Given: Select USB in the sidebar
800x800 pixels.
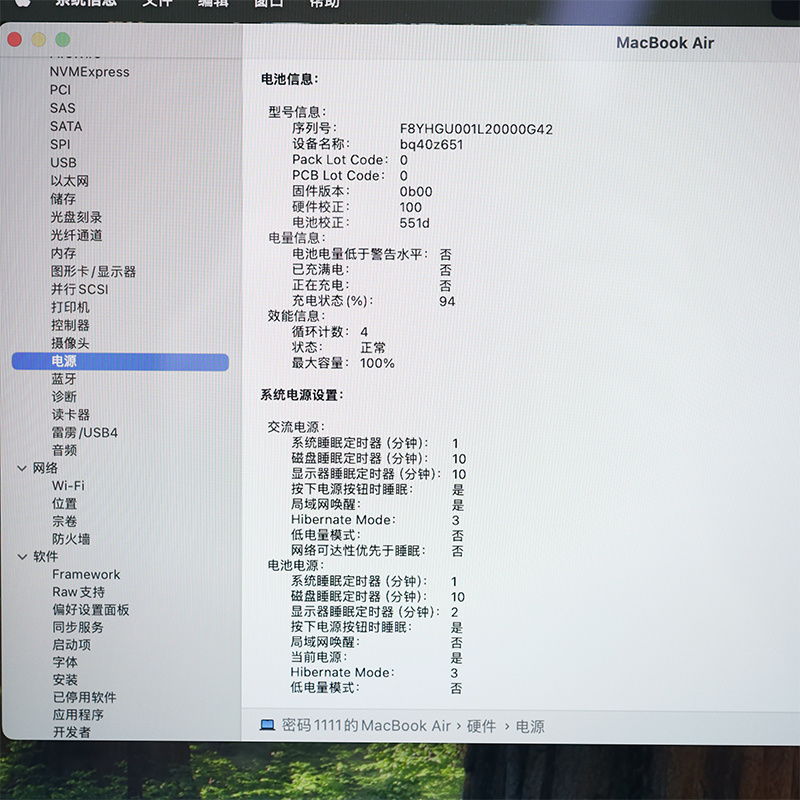Looking at the screenshot, I should tap(63, 162).
